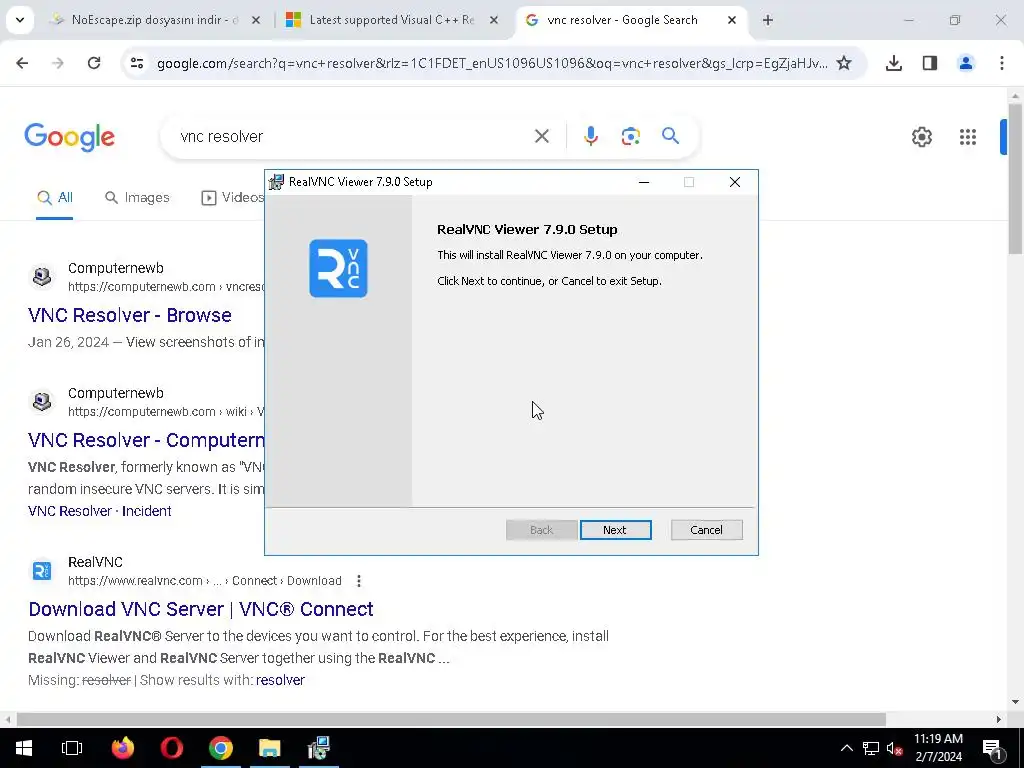Close the Visual C++ tab
The image size is (1024, 768).
click(494, 20)
